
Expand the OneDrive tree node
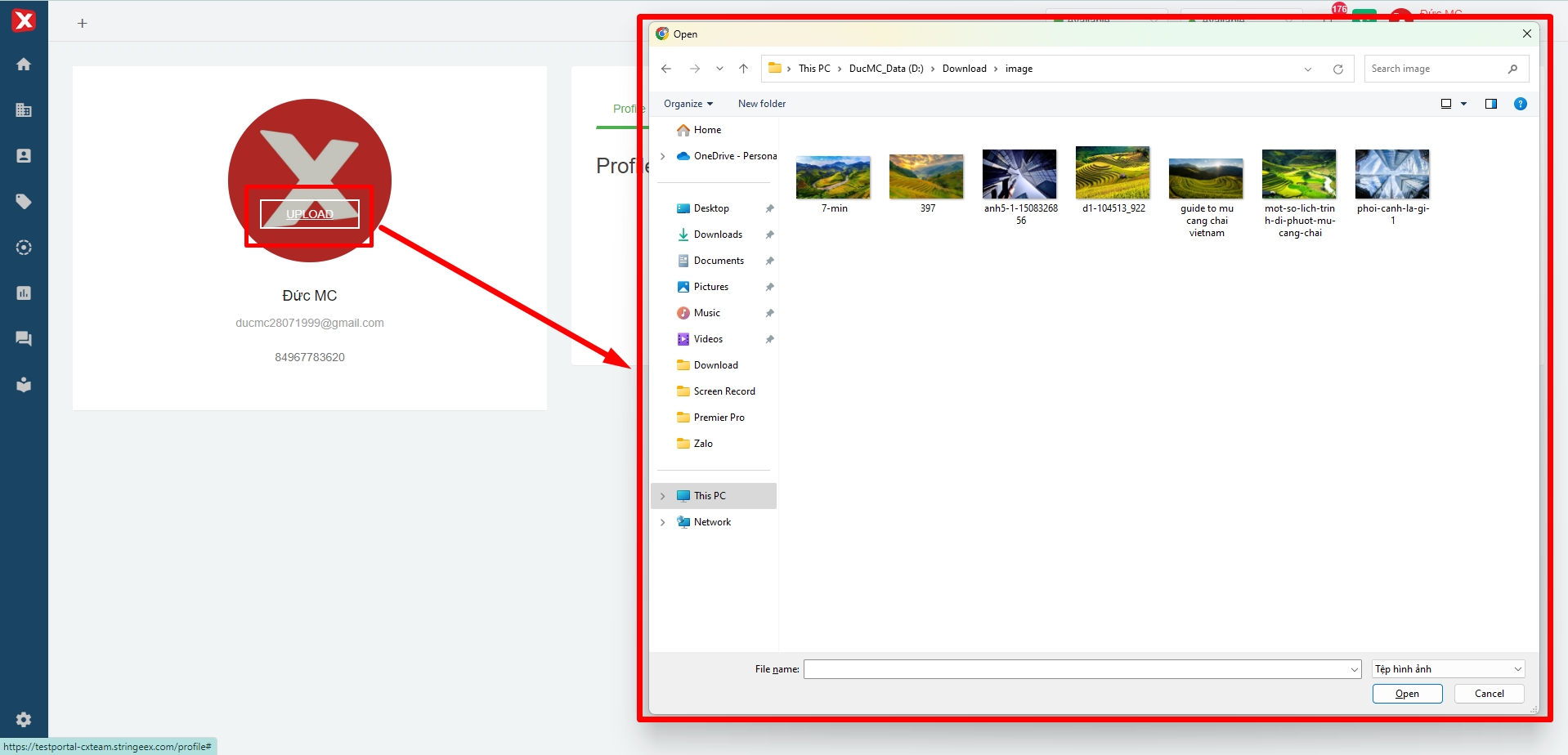tap(663, 156)
